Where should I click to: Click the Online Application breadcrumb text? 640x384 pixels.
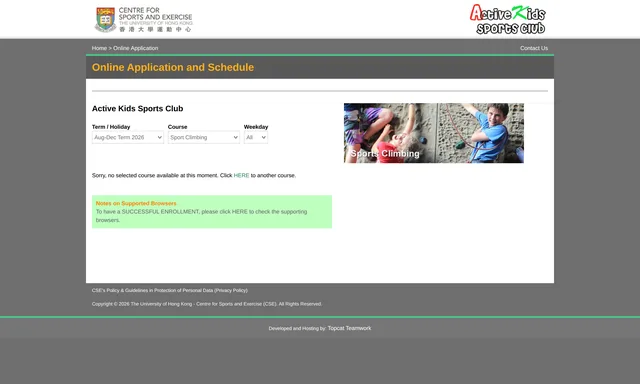(136, 48)
